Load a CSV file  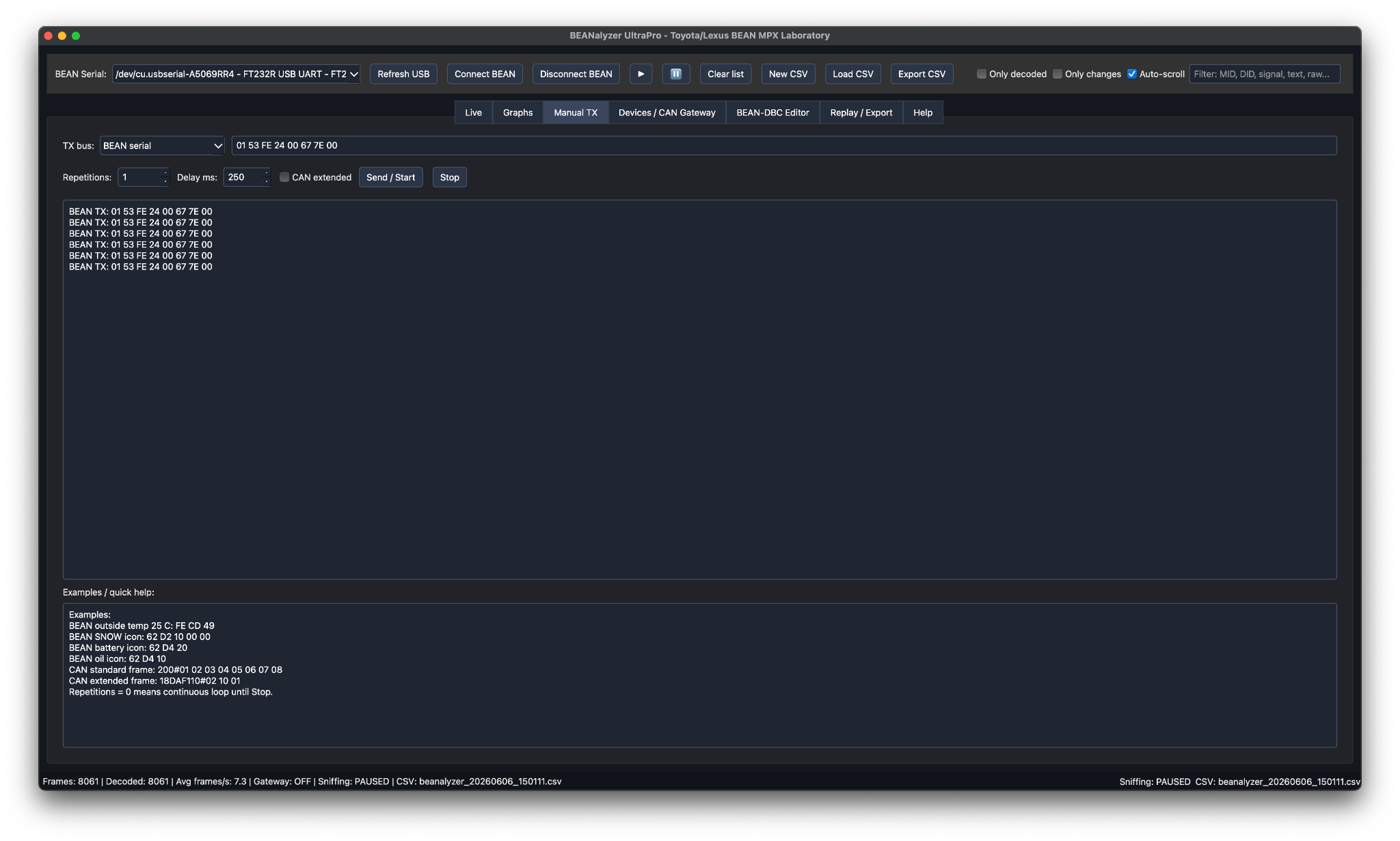coord(852,74)
